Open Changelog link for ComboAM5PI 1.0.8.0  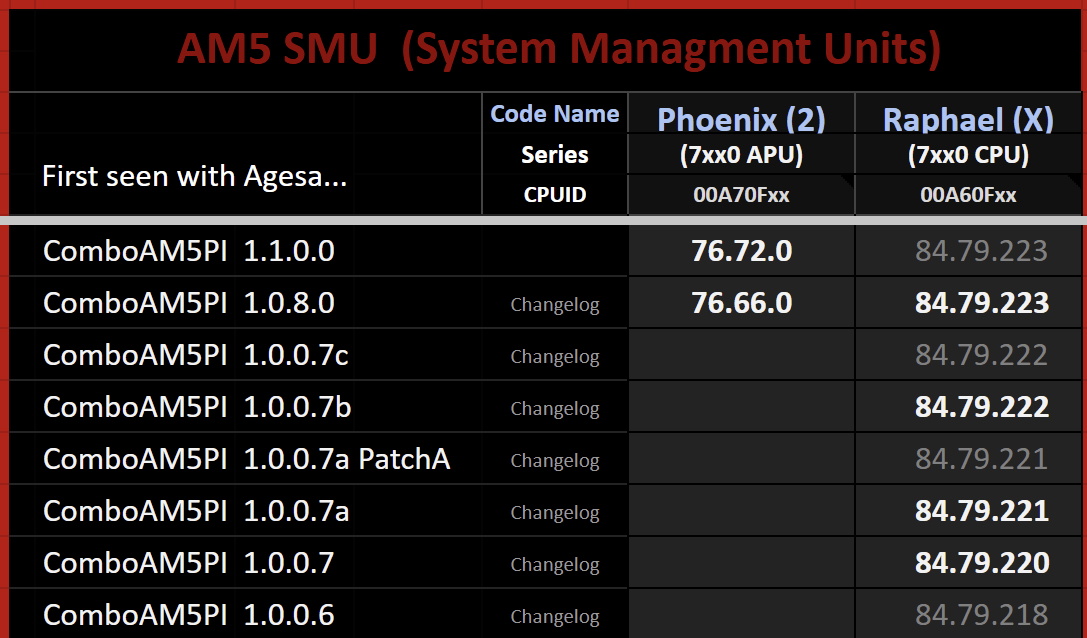(x=555, y=304)
